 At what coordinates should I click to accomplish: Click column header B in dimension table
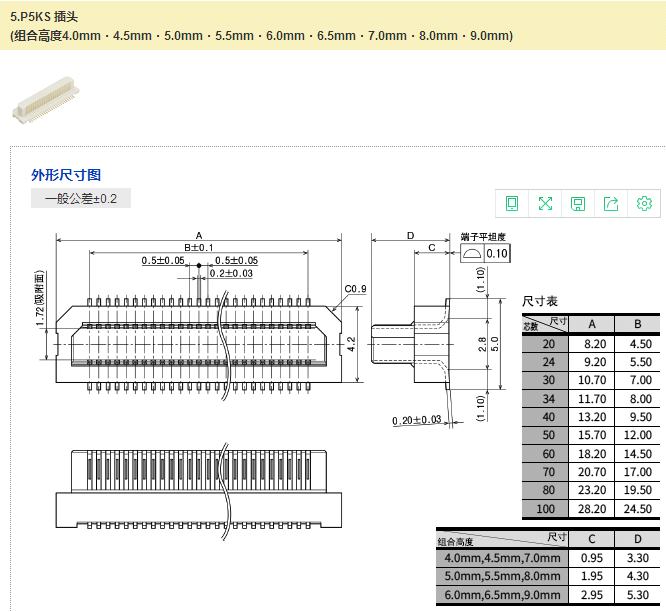(637, 324)
